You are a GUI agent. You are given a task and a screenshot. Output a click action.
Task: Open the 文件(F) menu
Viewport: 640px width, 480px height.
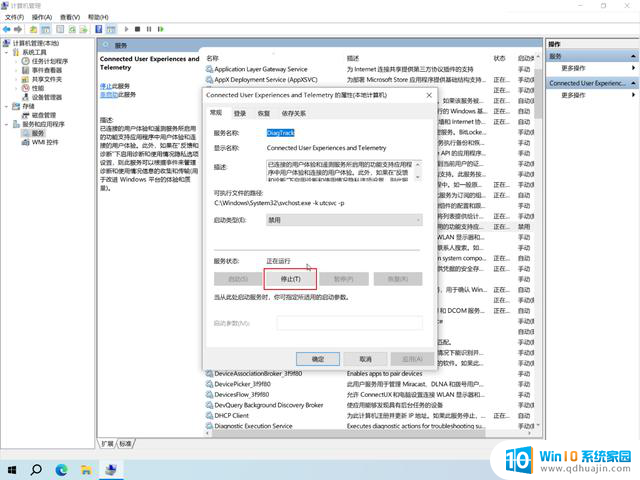coord(14,17)
